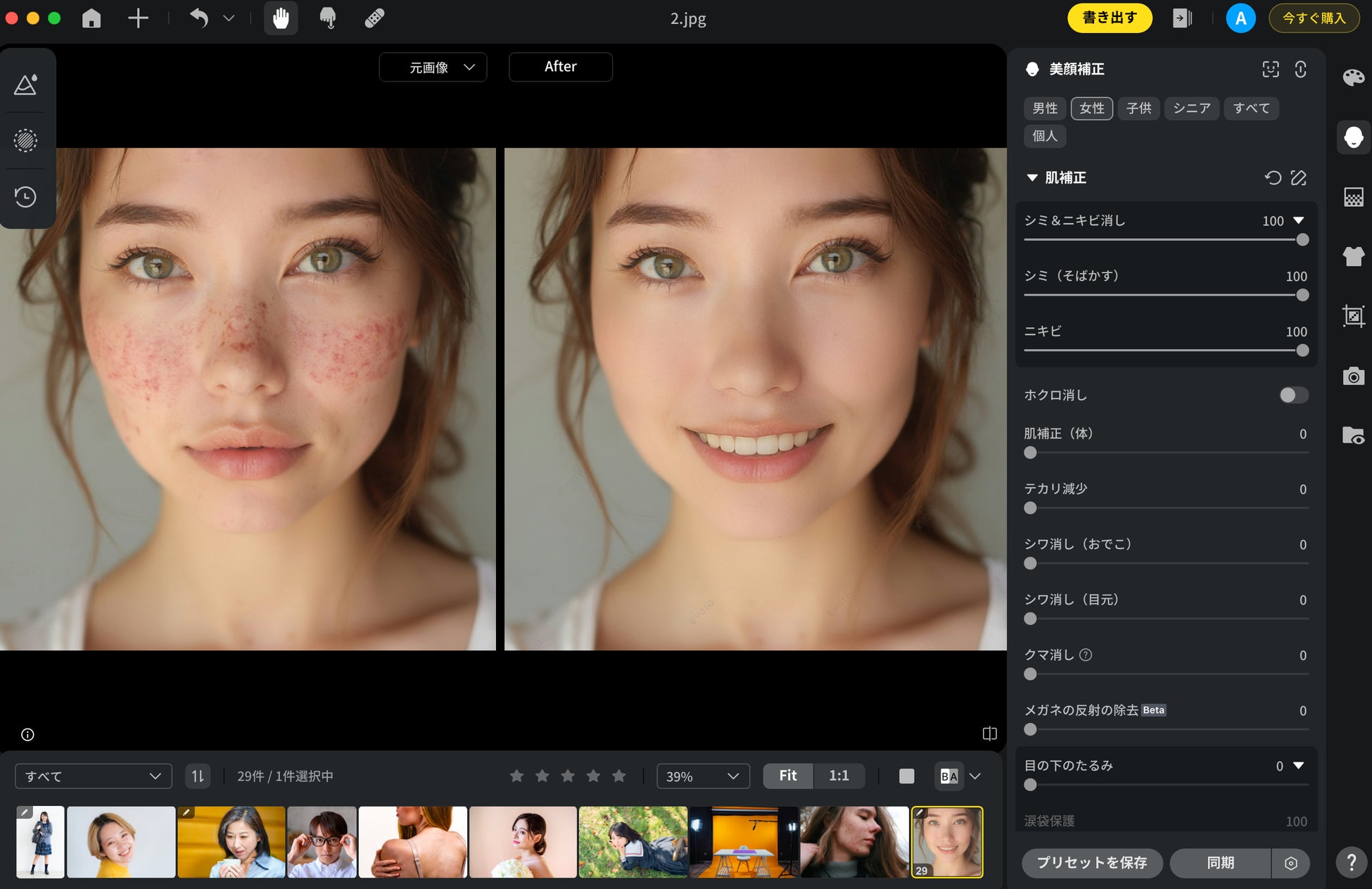Open the 元画像 dropdown
This screenshot has width=1372, height=889.
point(433,68)
